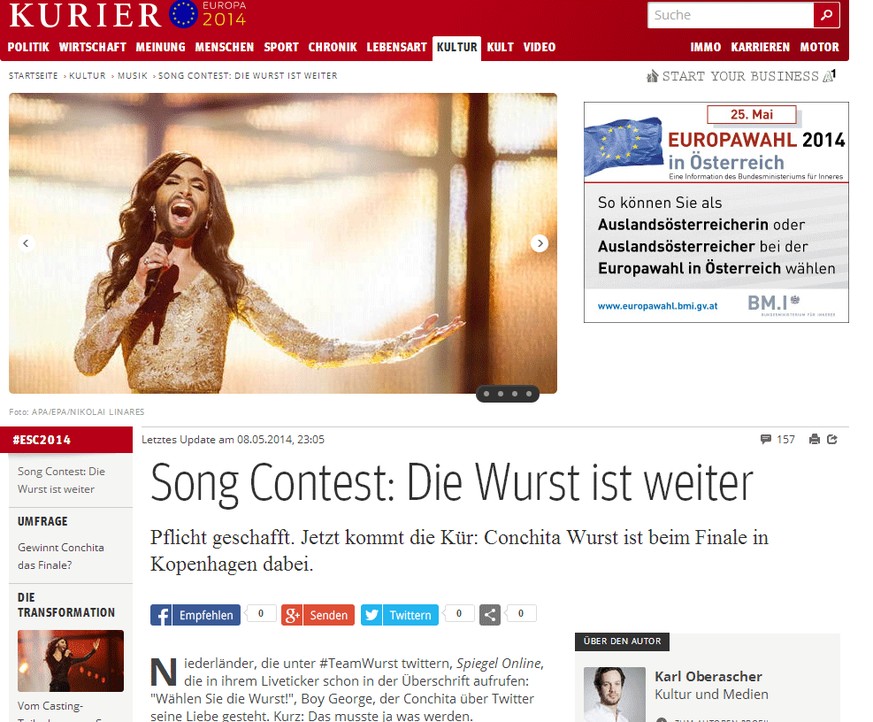Focus the Suche search field

tap(730, 15)
